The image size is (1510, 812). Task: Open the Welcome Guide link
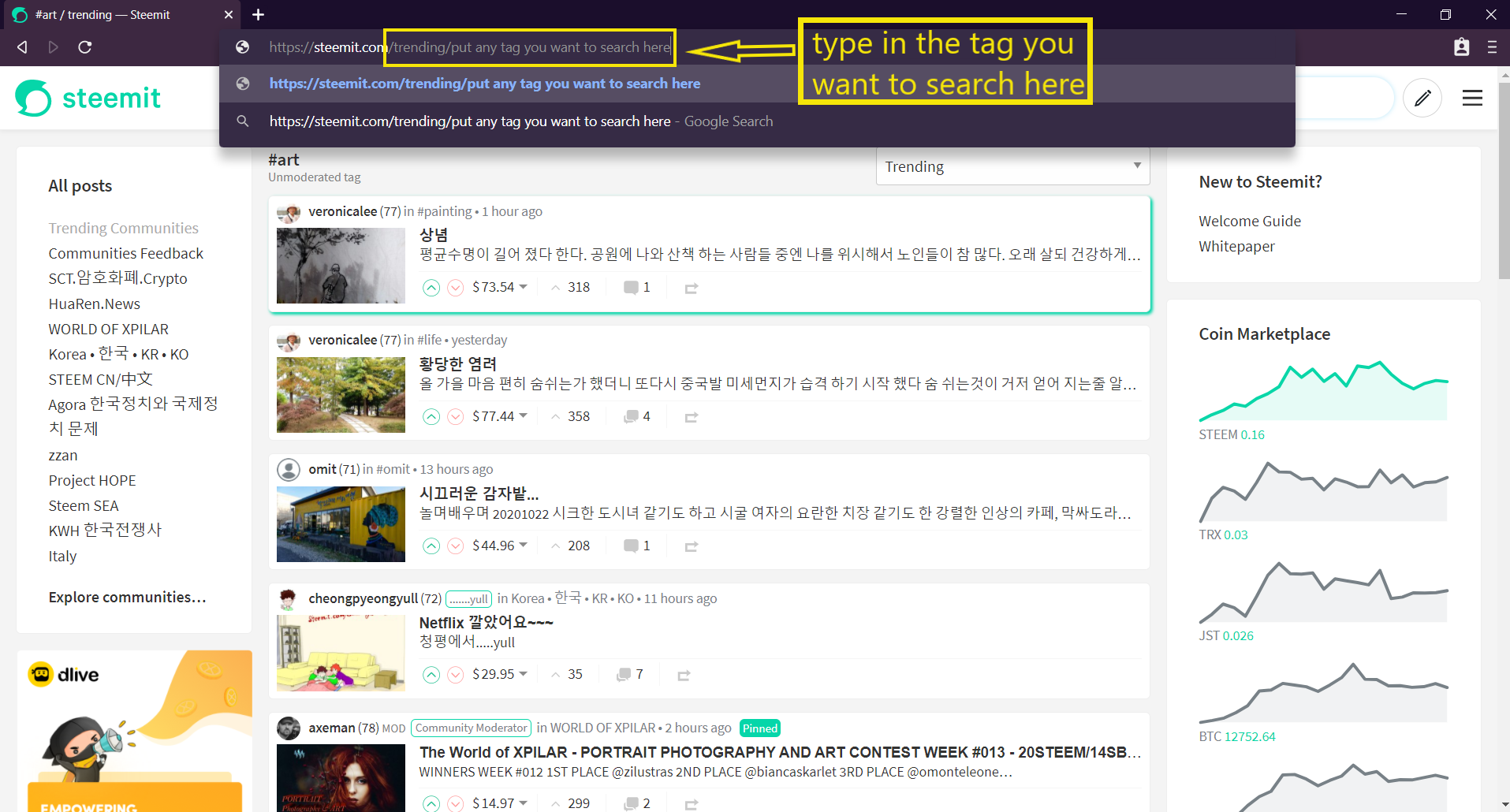coord(1250,221)
